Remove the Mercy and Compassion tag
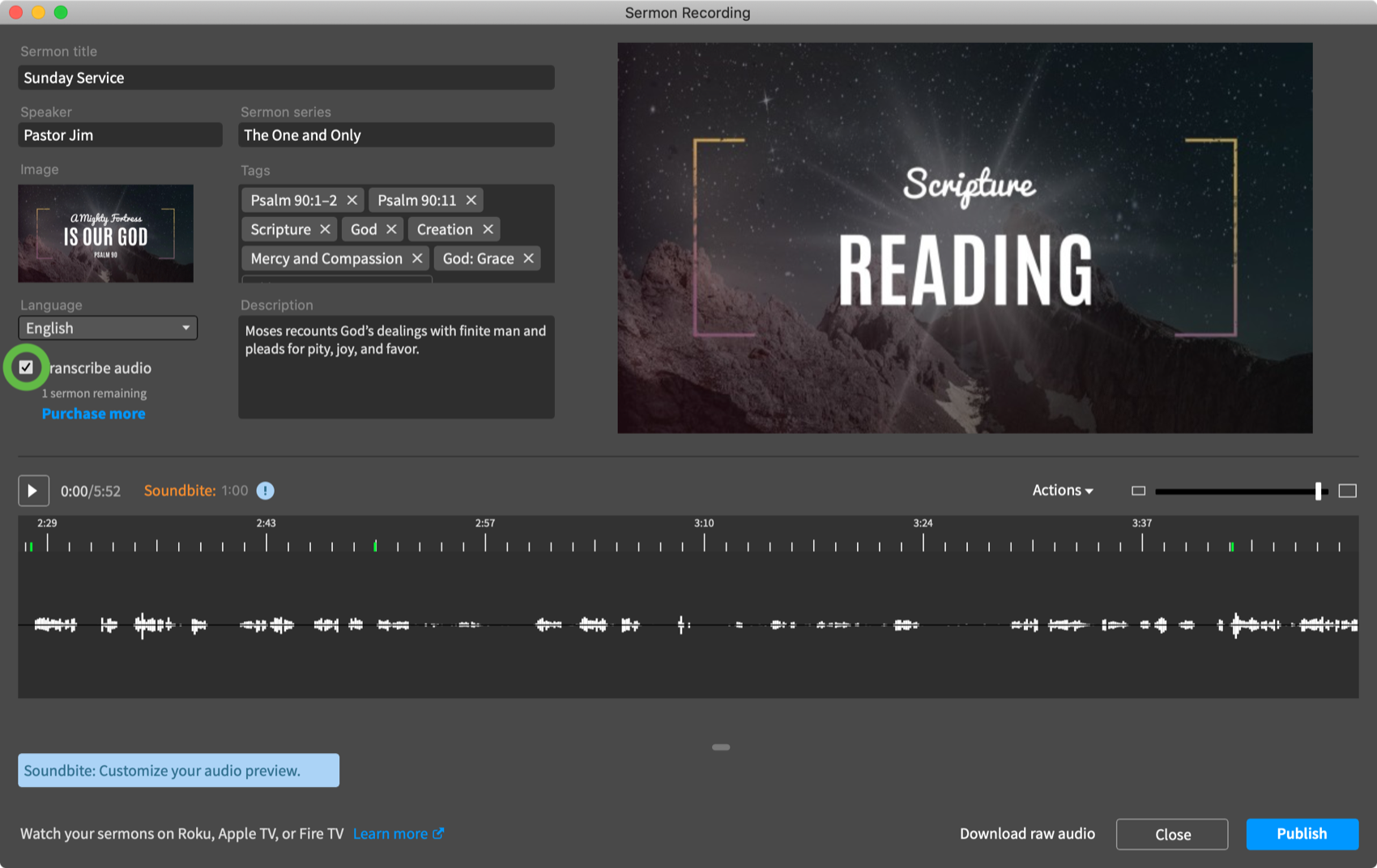 pyautogui.click(x=417, y=258)
